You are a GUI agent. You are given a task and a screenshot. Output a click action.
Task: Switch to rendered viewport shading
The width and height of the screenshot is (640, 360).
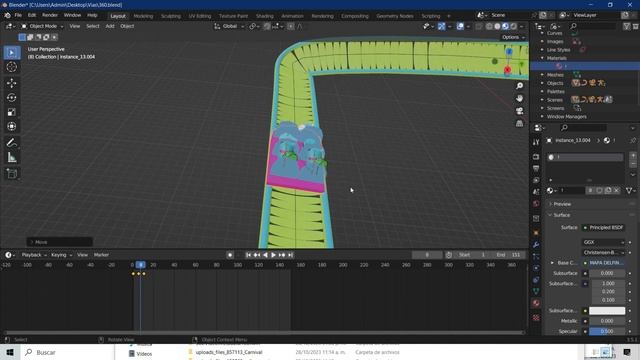pyautogui.click(x=513, y=26)
